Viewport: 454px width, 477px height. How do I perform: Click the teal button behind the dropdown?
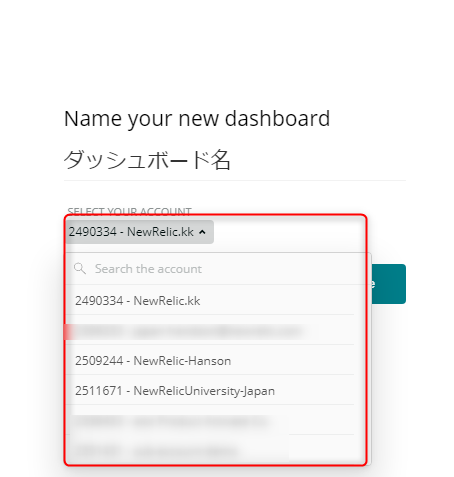[x=389, y=284]
